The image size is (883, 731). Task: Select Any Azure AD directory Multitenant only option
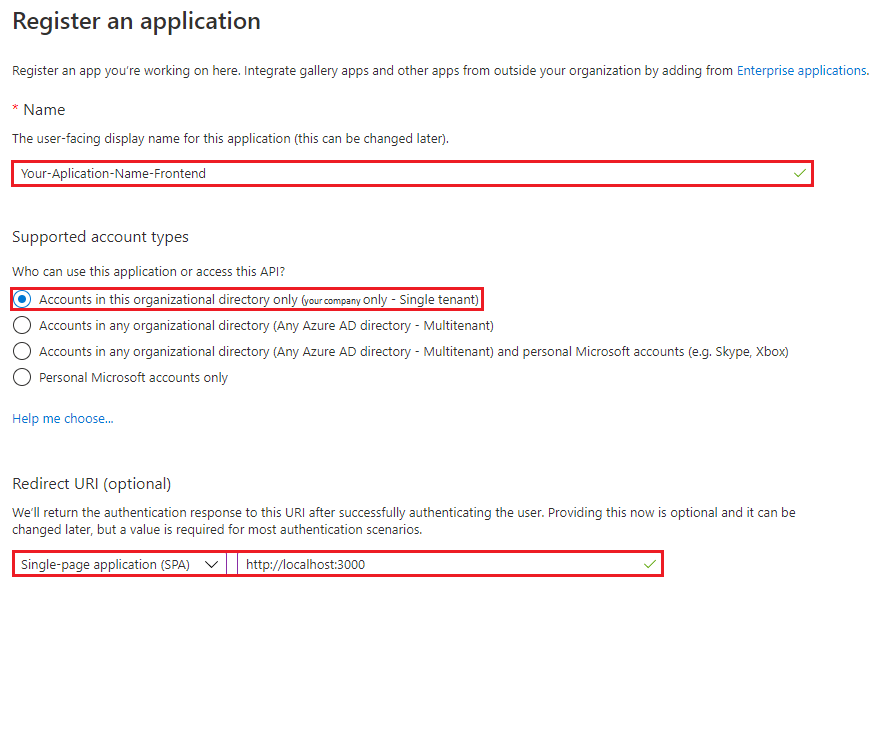[x=22, y=325]
